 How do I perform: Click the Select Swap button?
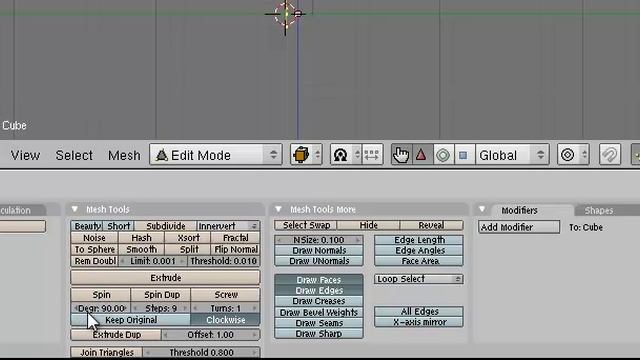click(306, 225)
